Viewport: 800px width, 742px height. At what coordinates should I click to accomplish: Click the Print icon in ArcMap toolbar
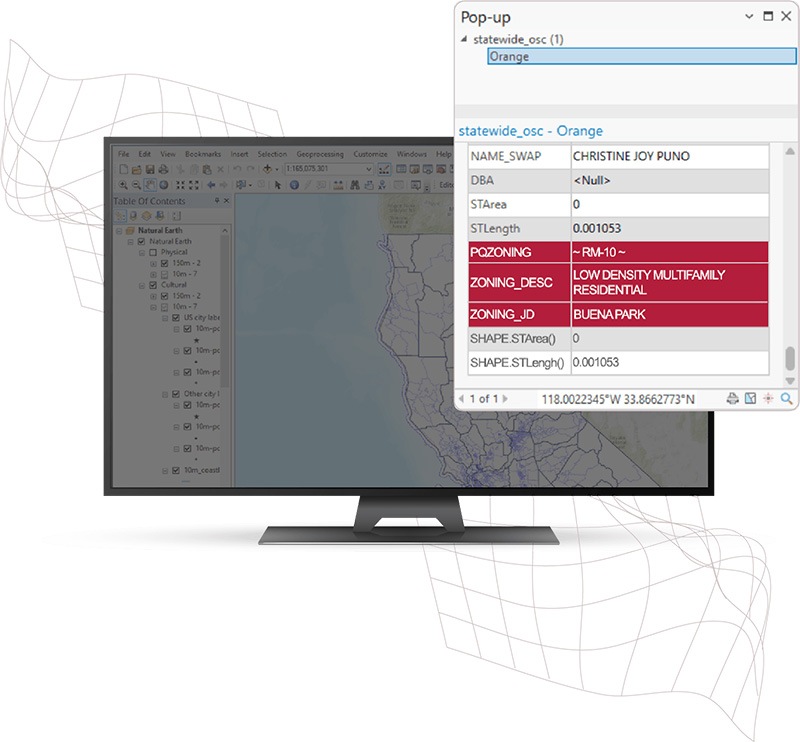(x=163, y=169)
